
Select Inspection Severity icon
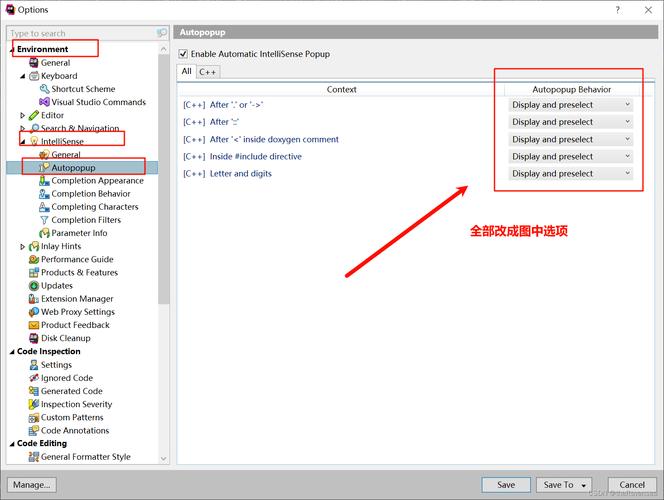click(34, 404)
